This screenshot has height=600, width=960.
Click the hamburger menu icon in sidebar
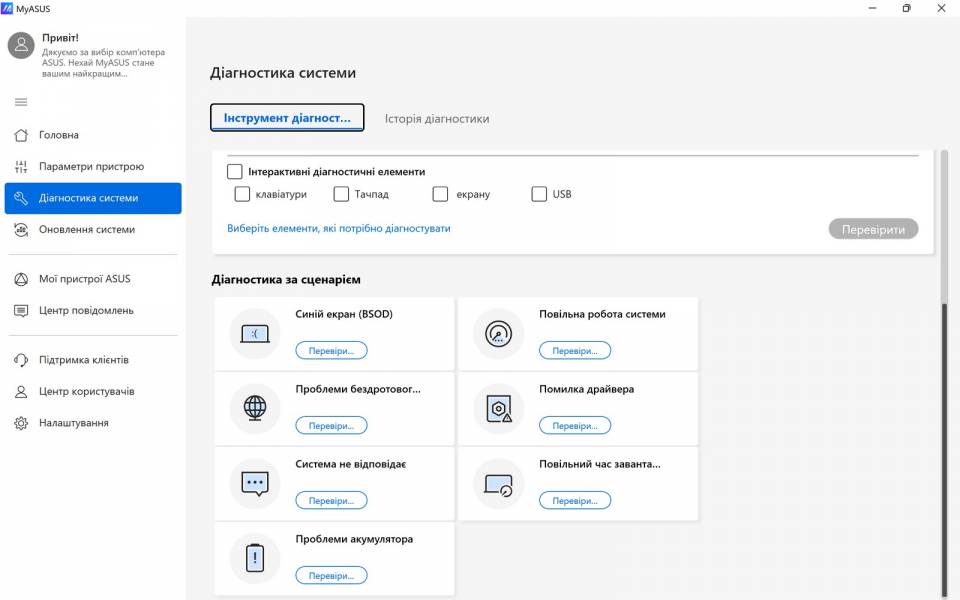point(21,102)
